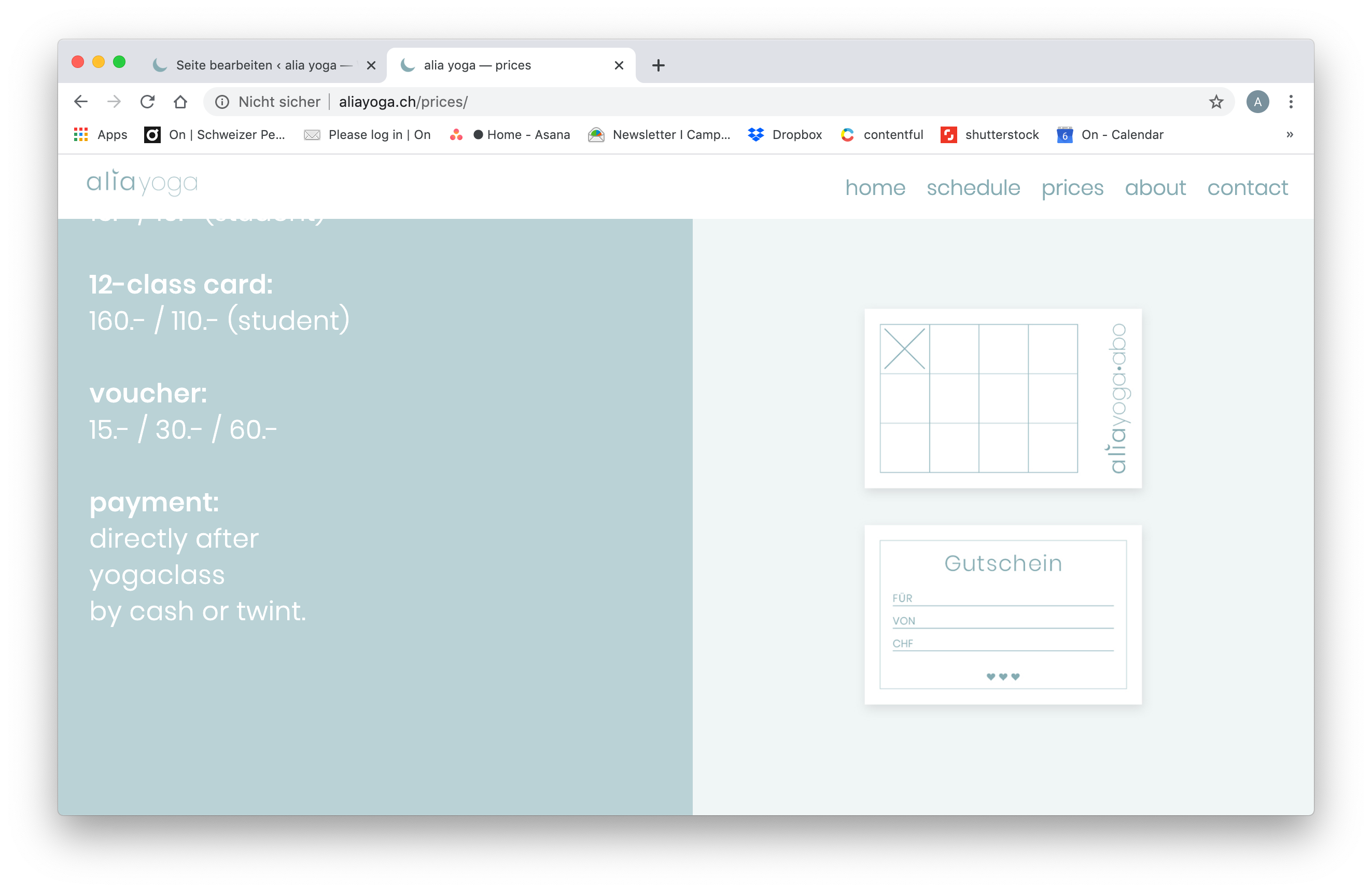Open the Dropbox bookmark
1372x892 pixels.
(785, 135)
